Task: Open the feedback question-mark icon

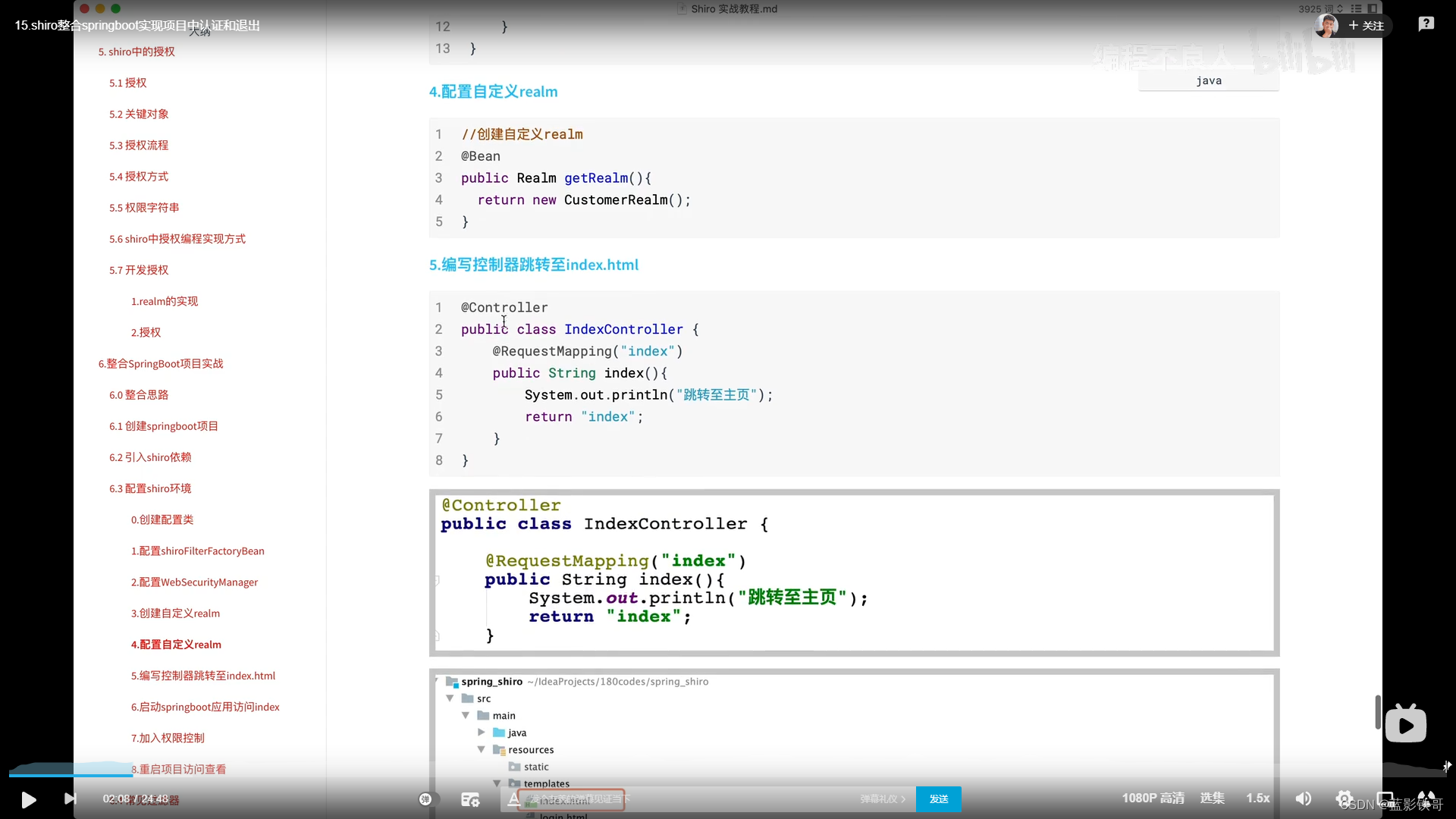Action: [1426, 24]
